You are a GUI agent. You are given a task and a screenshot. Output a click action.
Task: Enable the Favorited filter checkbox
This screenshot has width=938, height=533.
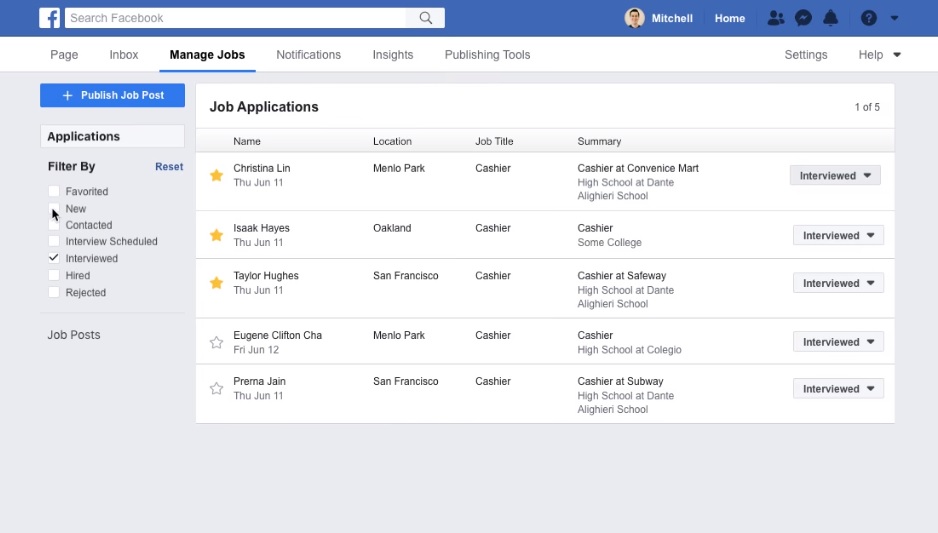click(54, 191)
